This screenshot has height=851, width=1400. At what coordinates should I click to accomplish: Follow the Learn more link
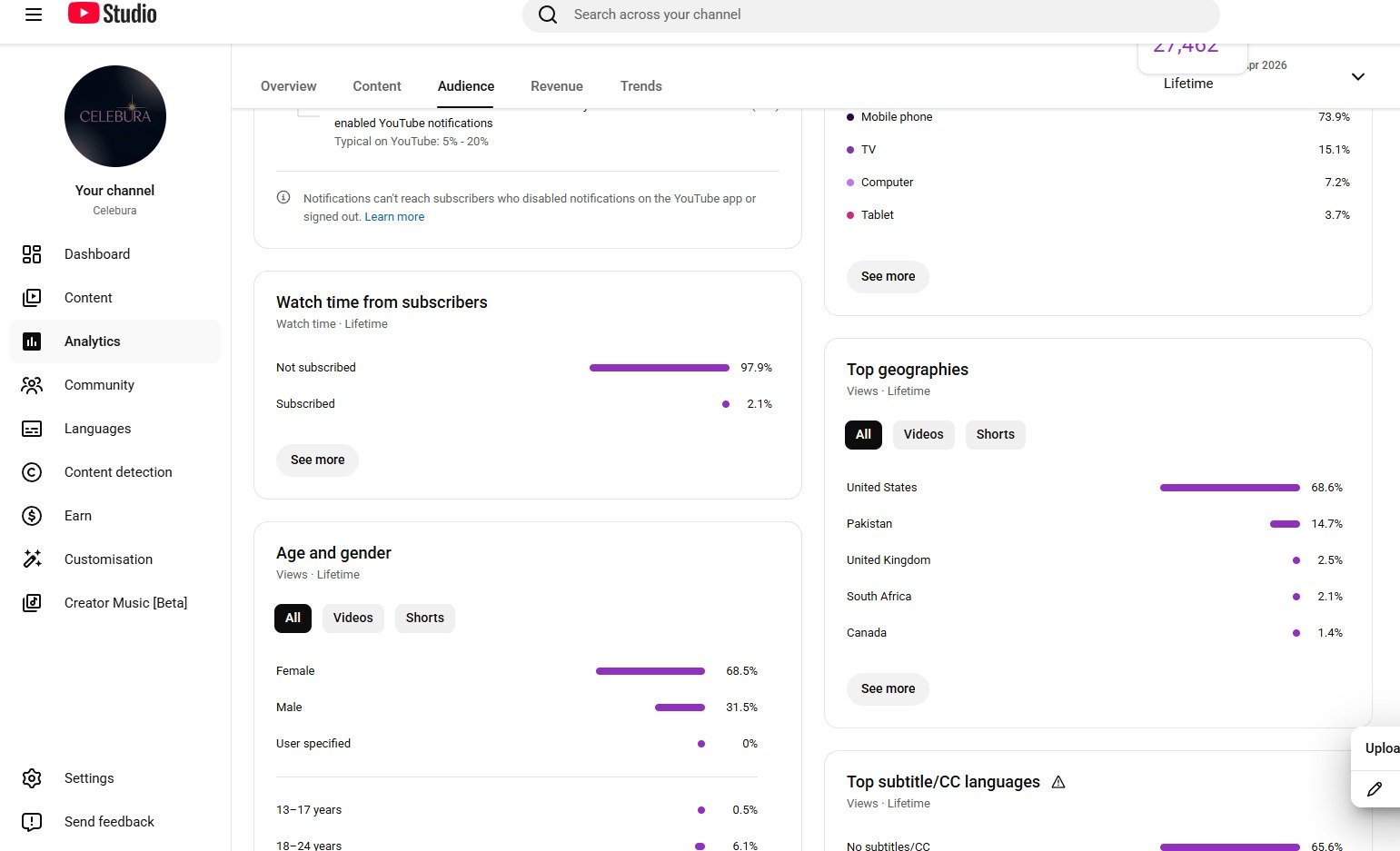pyautogui.click(x=394, y=217)
